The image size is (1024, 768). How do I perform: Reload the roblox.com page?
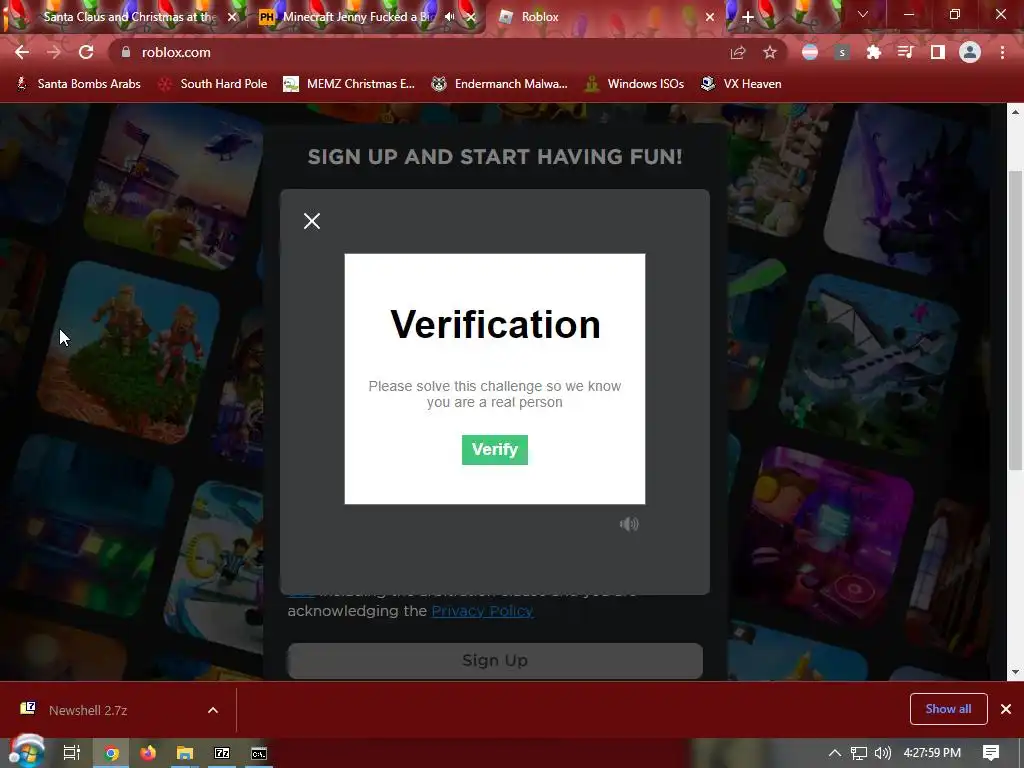(86, 52)
